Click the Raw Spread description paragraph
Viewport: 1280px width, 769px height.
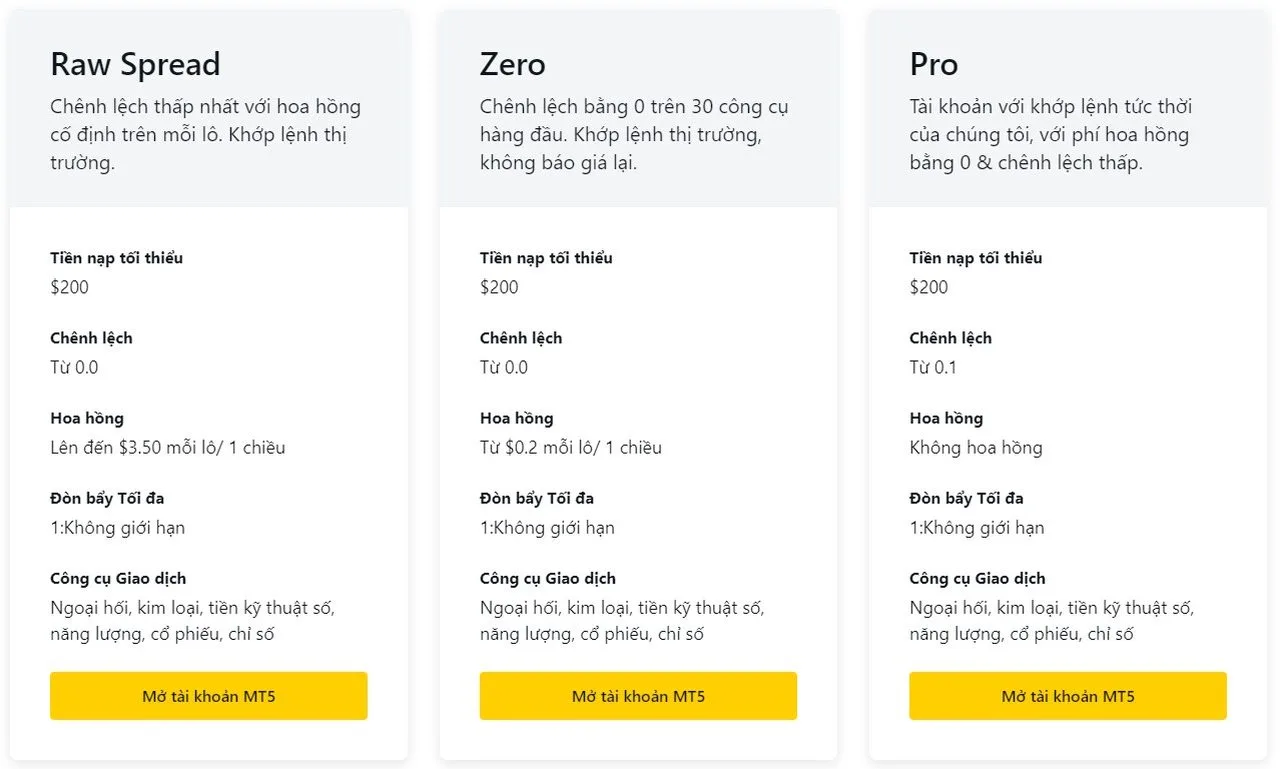tap(205, 134)
